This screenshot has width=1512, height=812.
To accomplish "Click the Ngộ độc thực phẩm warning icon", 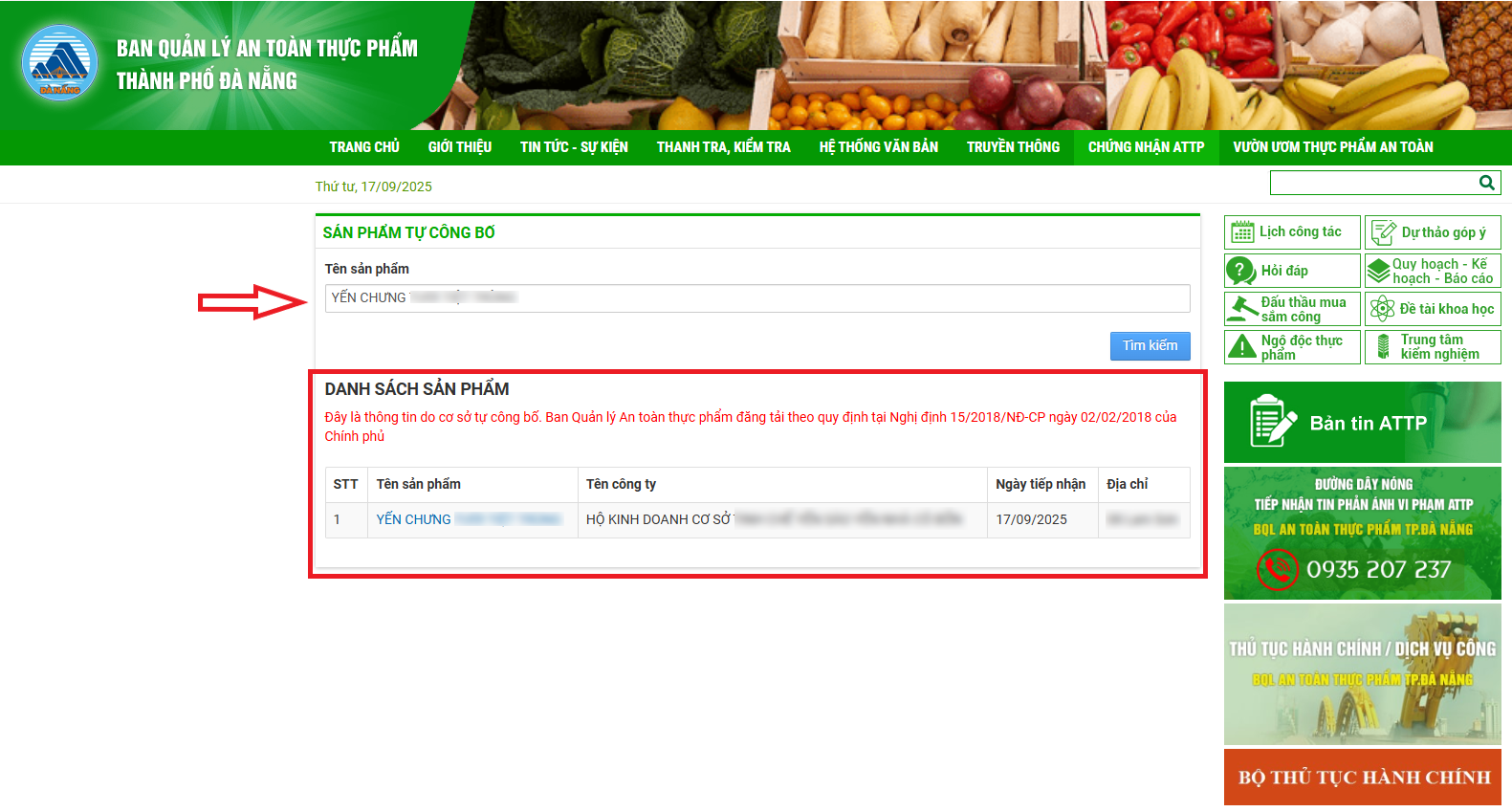I will click(1241, 347).
